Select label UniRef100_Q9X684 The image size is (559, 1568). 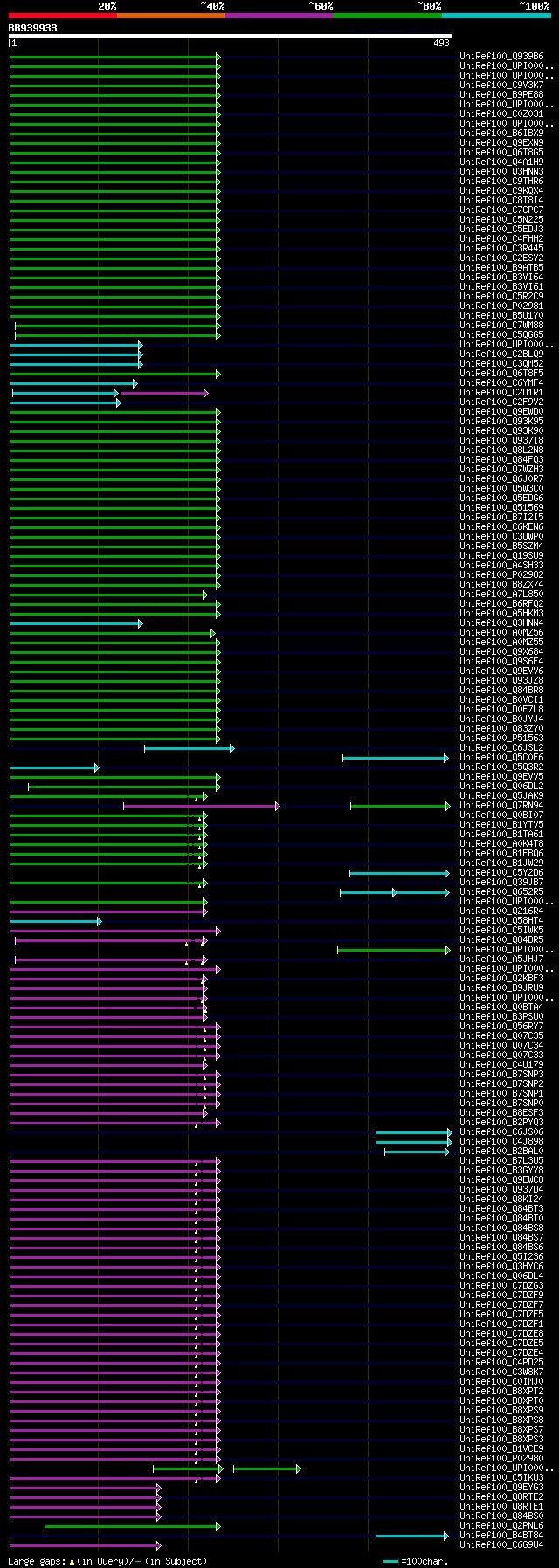click(501, 652)
